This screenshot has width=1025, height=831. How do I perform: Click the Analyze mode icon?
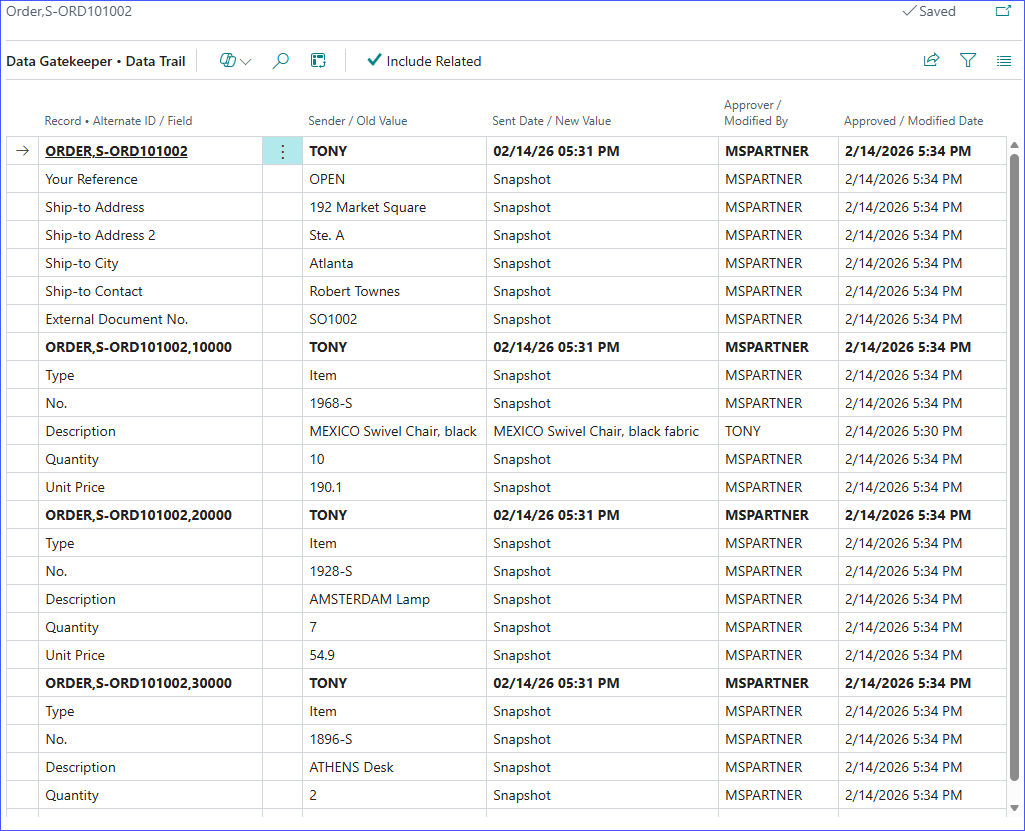click(x=318, y=61)
